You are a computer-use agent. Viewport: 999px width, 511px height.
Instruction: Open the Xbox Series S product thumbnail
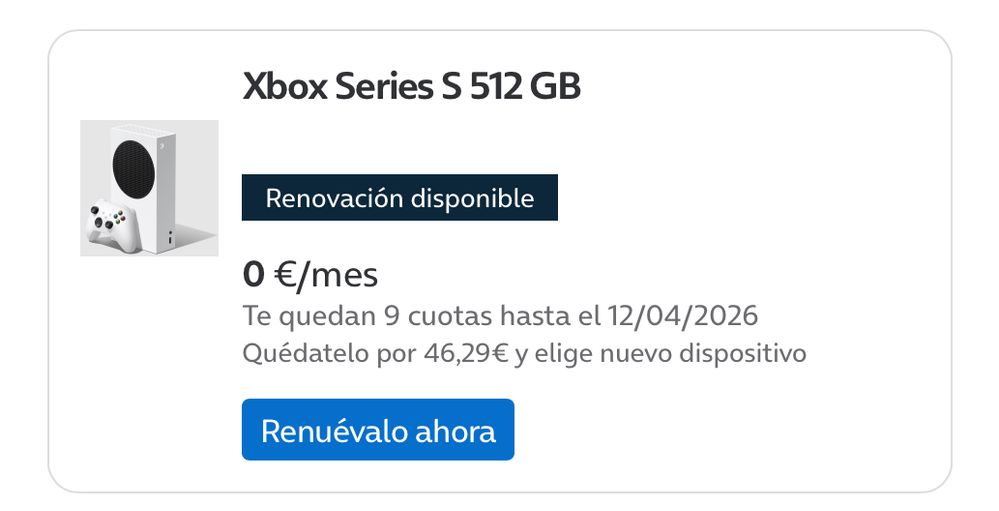click(149, 188)
